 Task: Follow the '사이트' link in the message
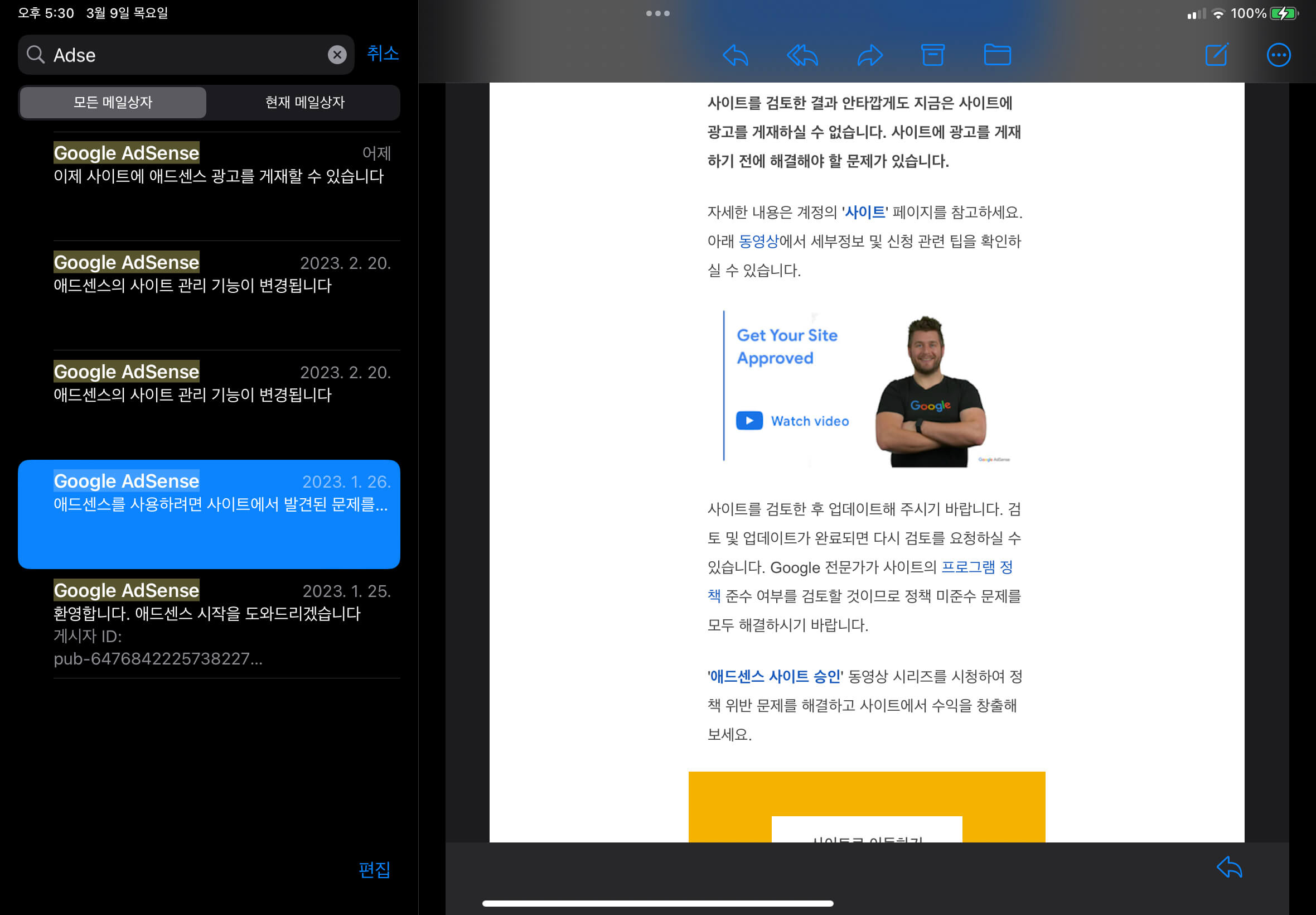[864, 212]
